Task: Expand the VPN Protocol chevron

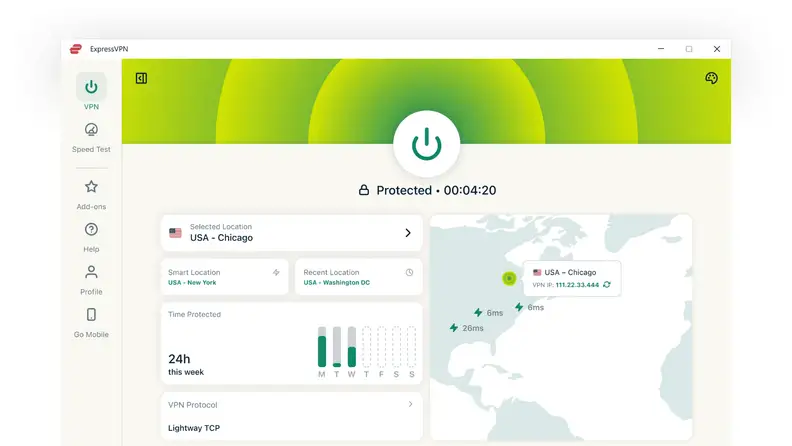Action: coord(411,404)
